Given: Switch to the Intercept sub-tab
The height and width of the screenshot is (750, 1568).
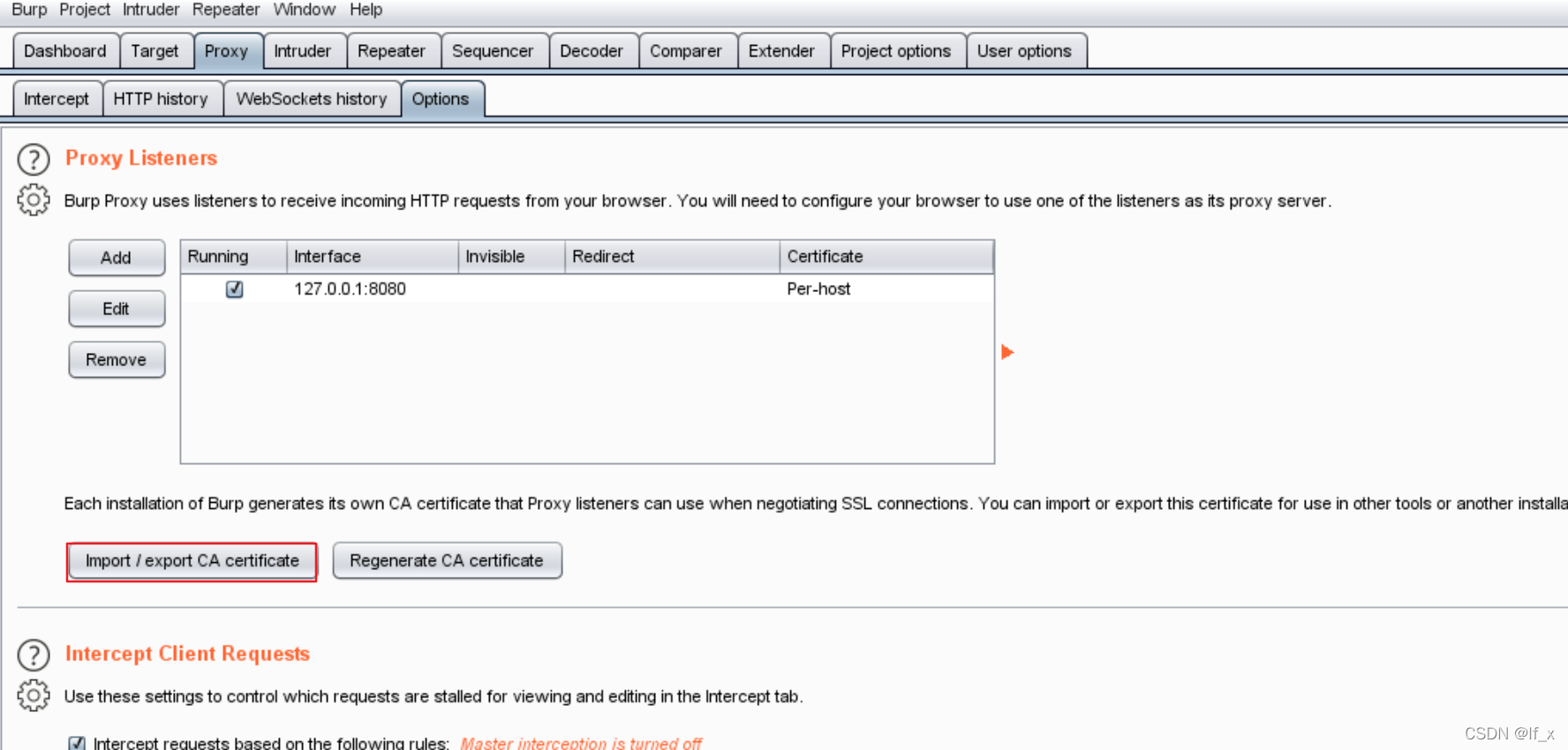Looking at the screenshot, I should (57, 99).
